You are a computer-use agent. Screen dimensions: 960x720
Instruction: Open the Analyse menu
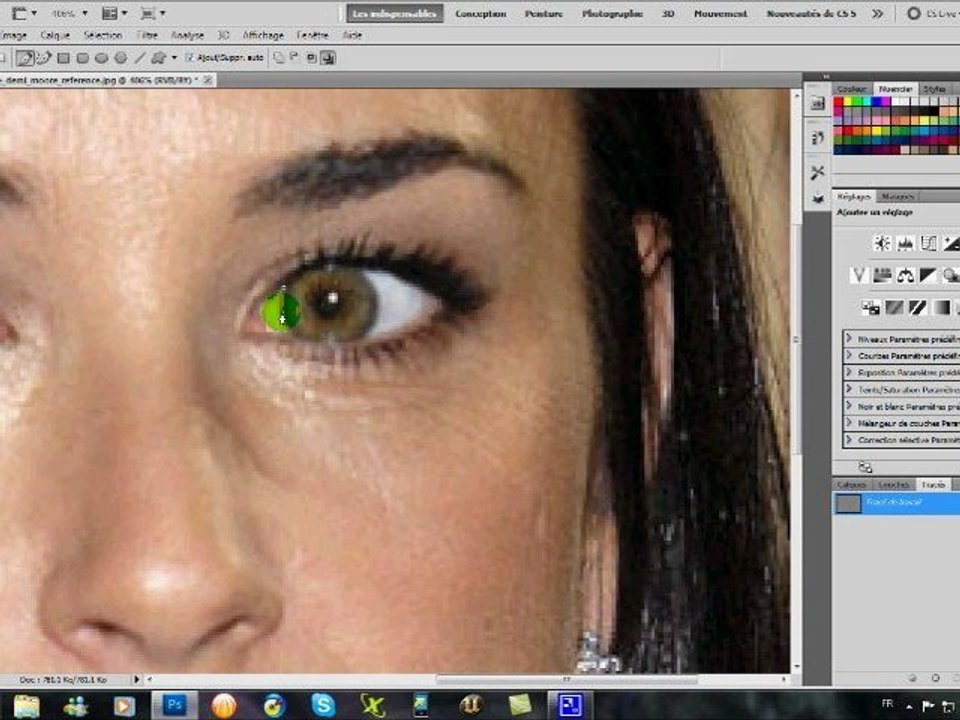(187, 36)
